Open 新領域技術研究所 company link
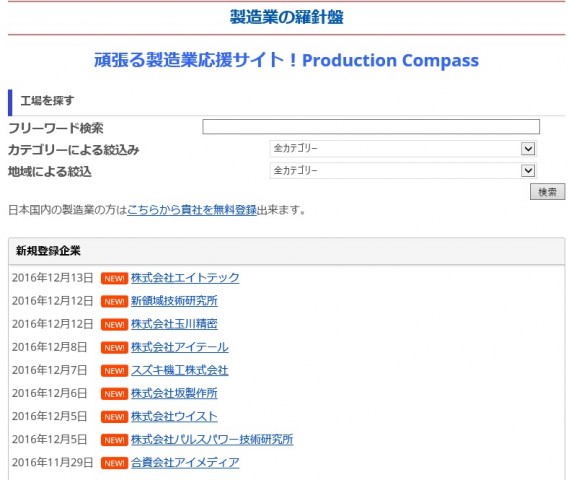Screen dimensions: 574x480 (x=174, y=301)
